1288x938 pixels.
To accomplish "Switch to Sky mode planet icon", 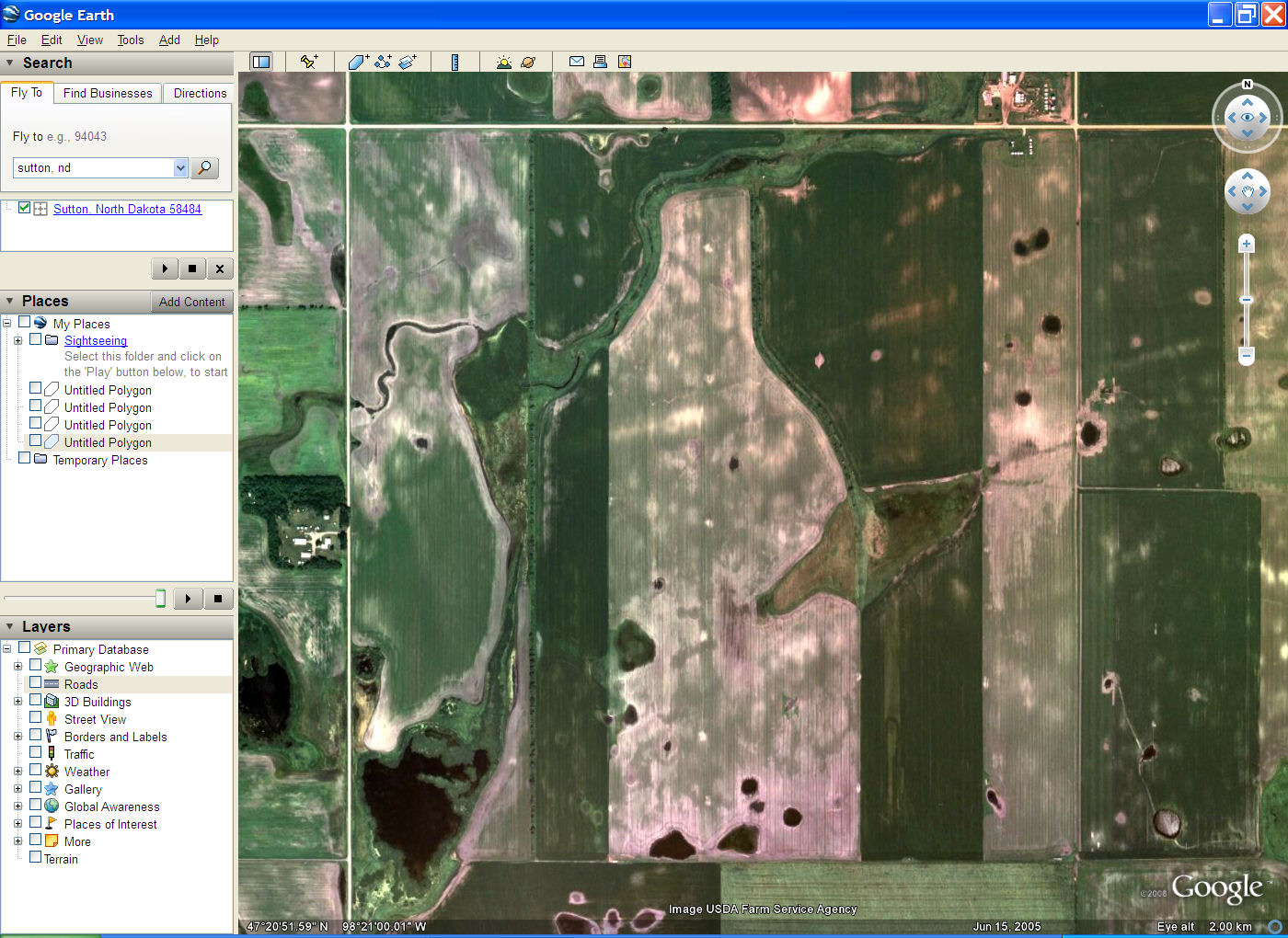I will pos(528,62).
